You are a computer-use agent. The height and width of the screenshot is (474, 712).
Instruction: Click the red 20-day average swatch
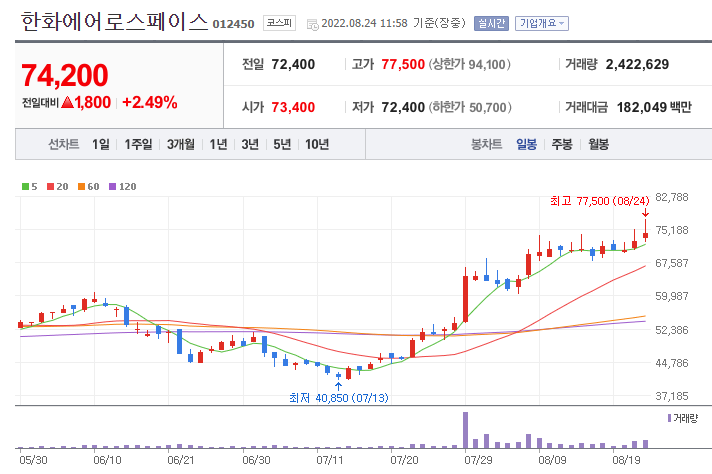[x=50, y=187]
